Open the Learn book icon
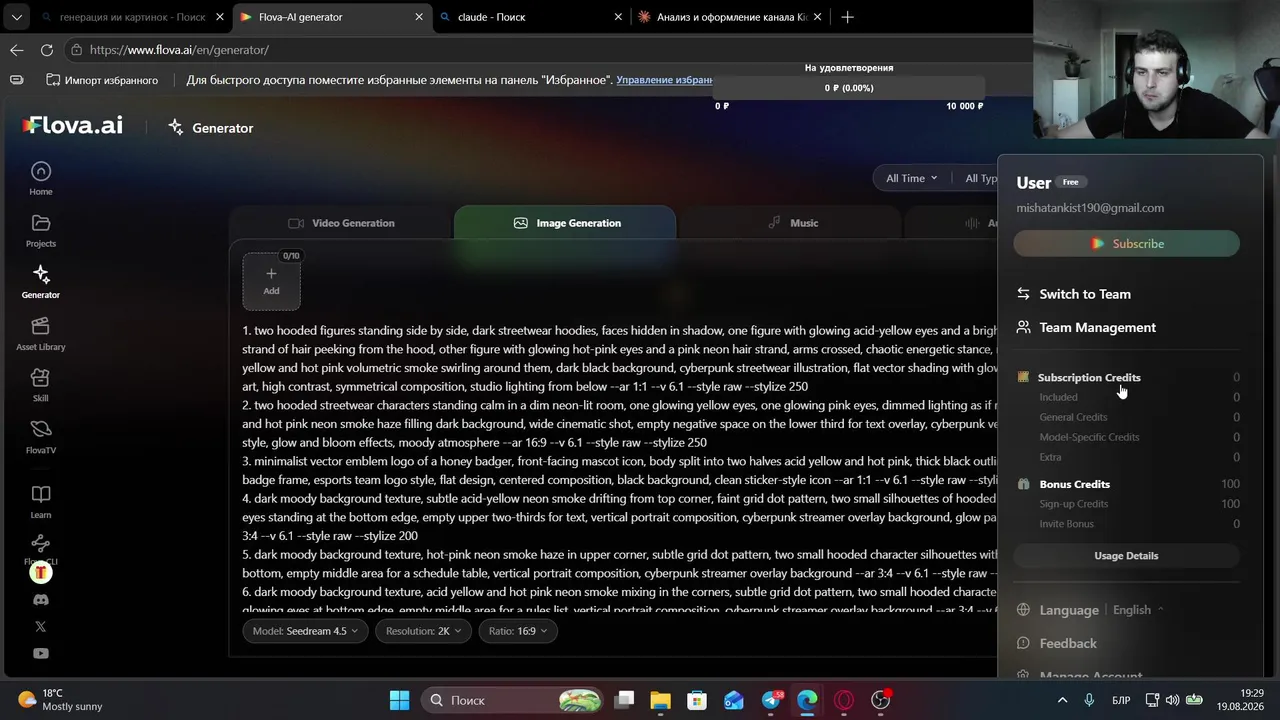The image size is (1280, 720). pyautogui.click(x=40, y=494)
